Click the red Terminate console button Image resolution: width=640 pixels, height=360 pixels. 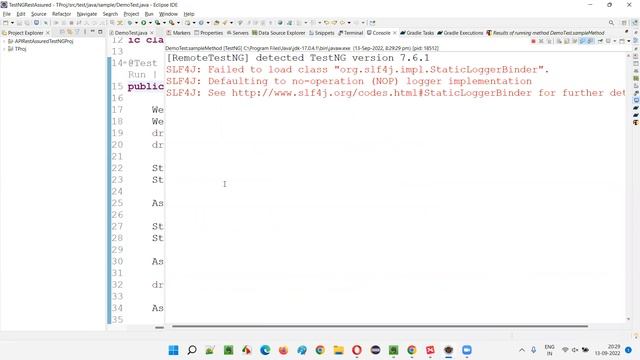533,41
